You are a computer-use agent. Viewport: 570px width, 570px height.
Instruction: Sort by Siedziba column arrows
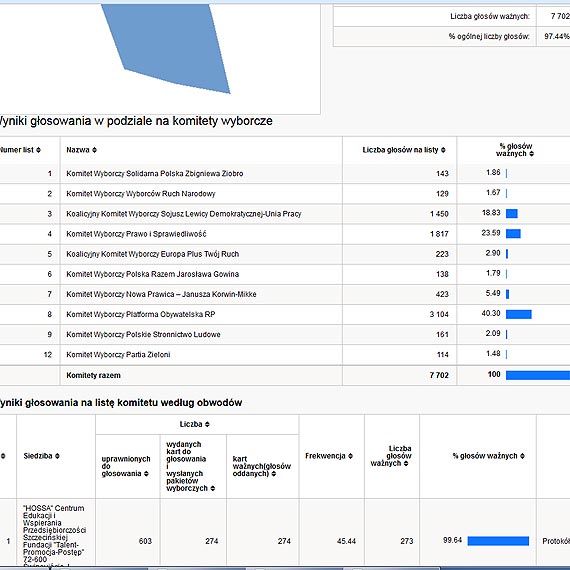coord(57,456)
